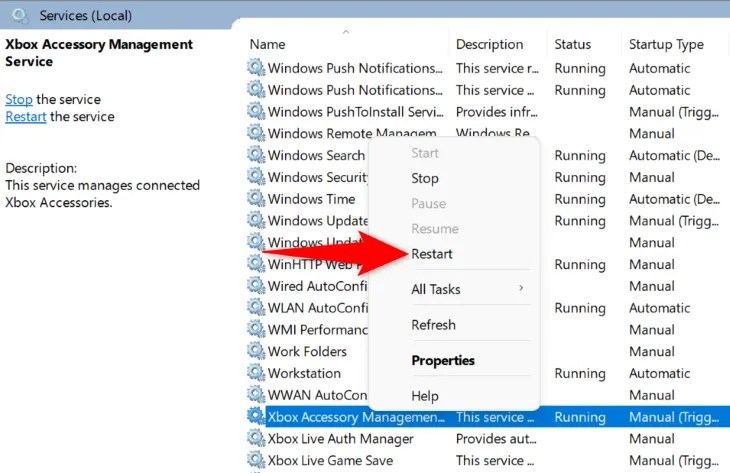Viewport: 730px width, 473px height.
Task: Expand the All Tasks submenu arrow
Action: click(521, 288)
